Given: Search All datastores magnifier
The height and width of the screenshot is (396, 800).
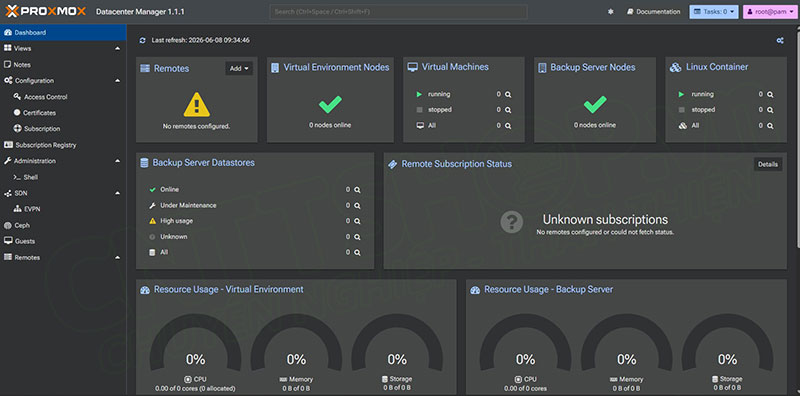Looking at the screenshot, I should (x=358, y=253).
